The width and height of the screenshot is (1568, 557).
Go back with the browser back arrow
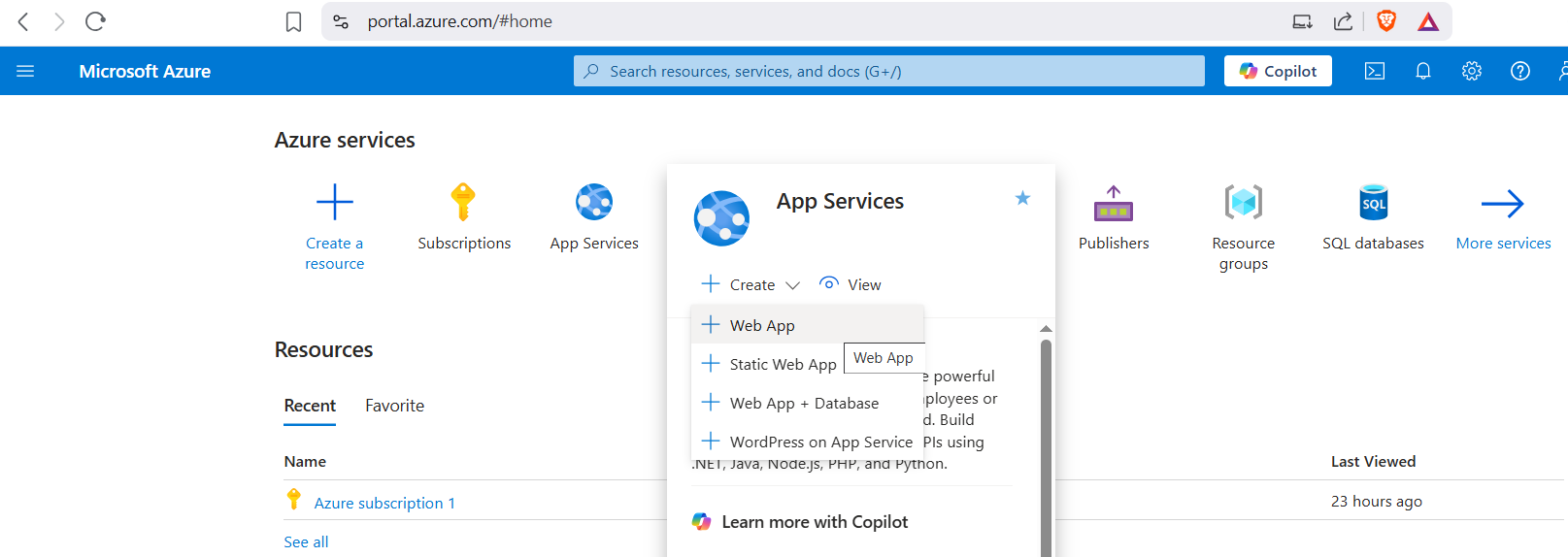click(23, 21)
